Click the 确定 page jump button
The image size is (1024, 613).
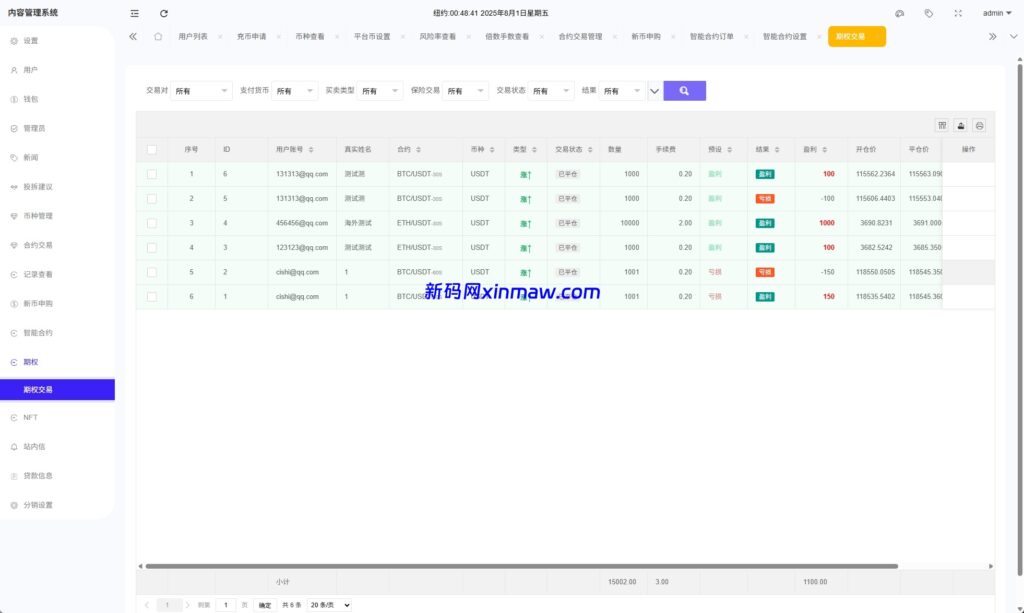pos(264,605)
